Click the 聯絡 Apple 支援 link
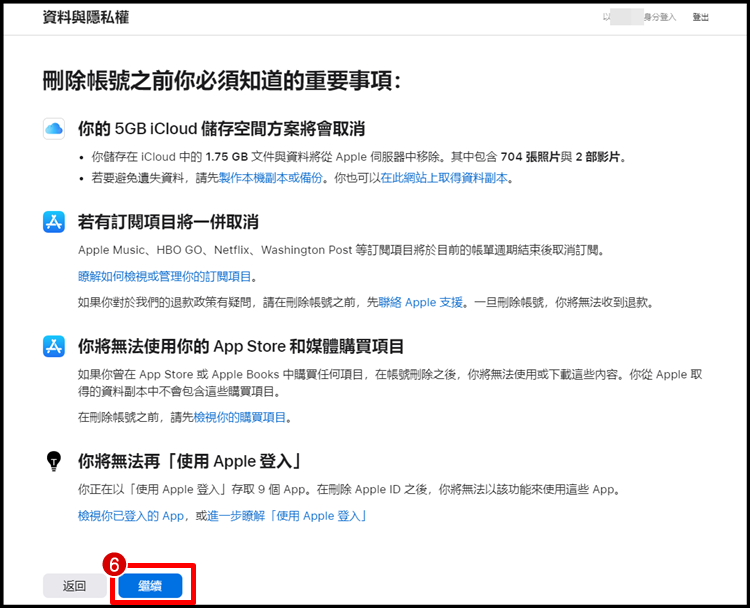Image resolution: width=750 pixels, height=608 pixels. (420, 302)
